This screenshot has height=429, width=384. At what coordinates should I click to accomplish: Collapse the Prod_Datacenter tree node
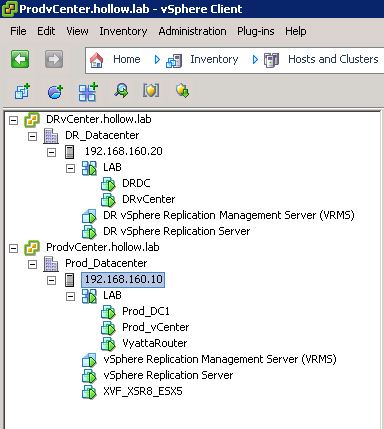click(32, 264)
